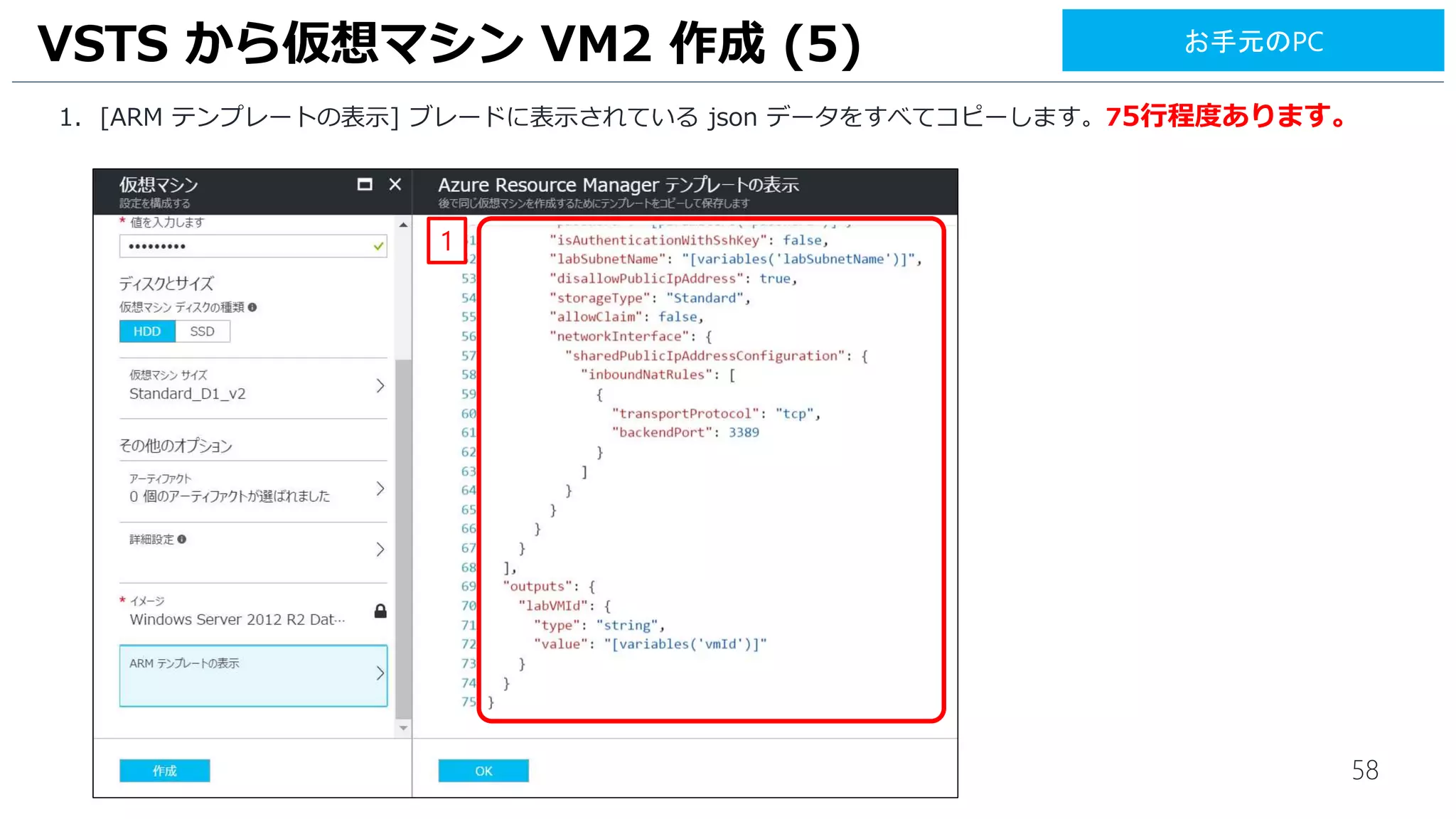Click the "backendPort": 3389 line
Image resolution: width=1456 pixels, height=819 pixels.
click(685, 432)
